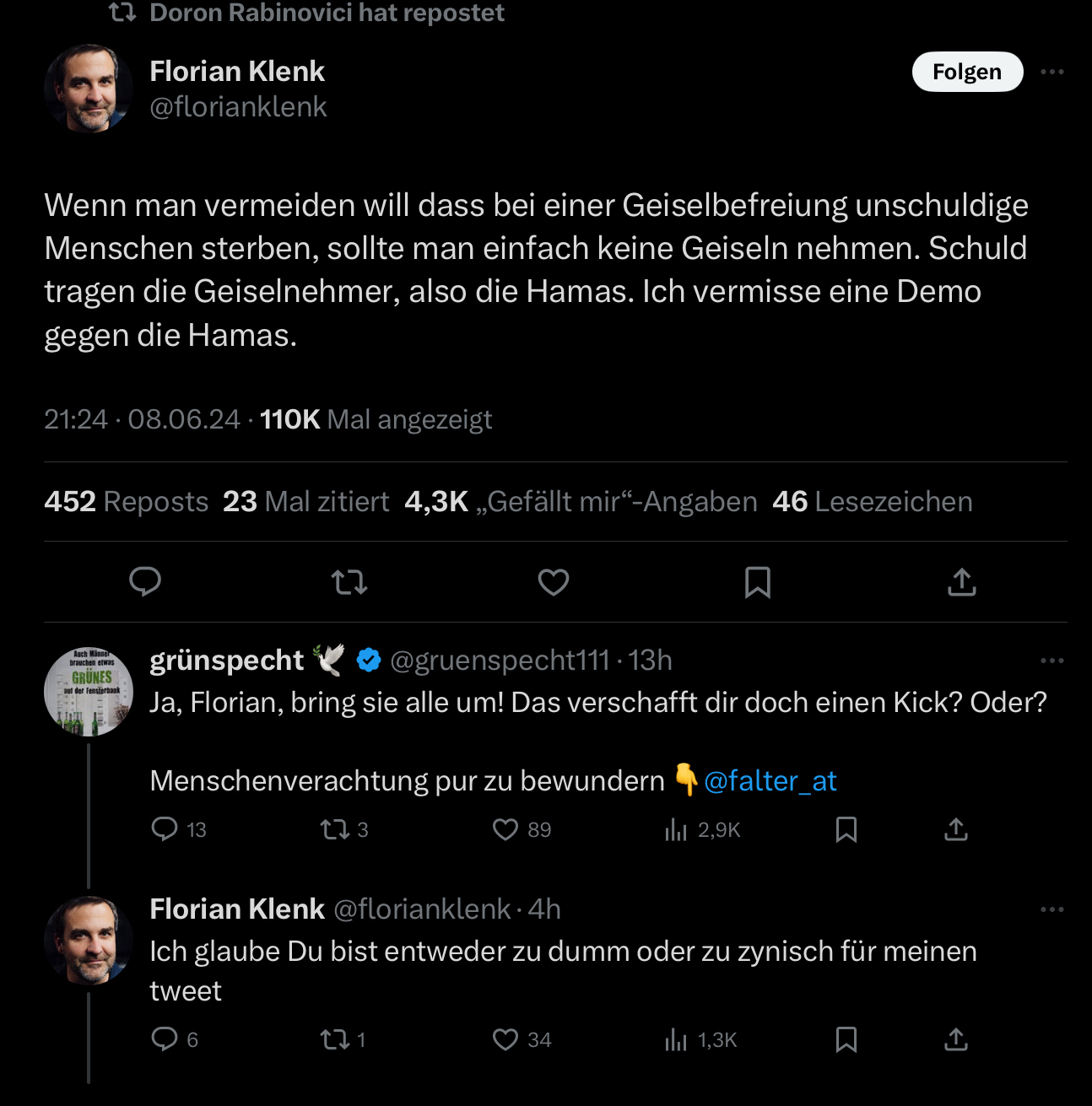Bookmark the main tweet

click(x=758, y=582)
